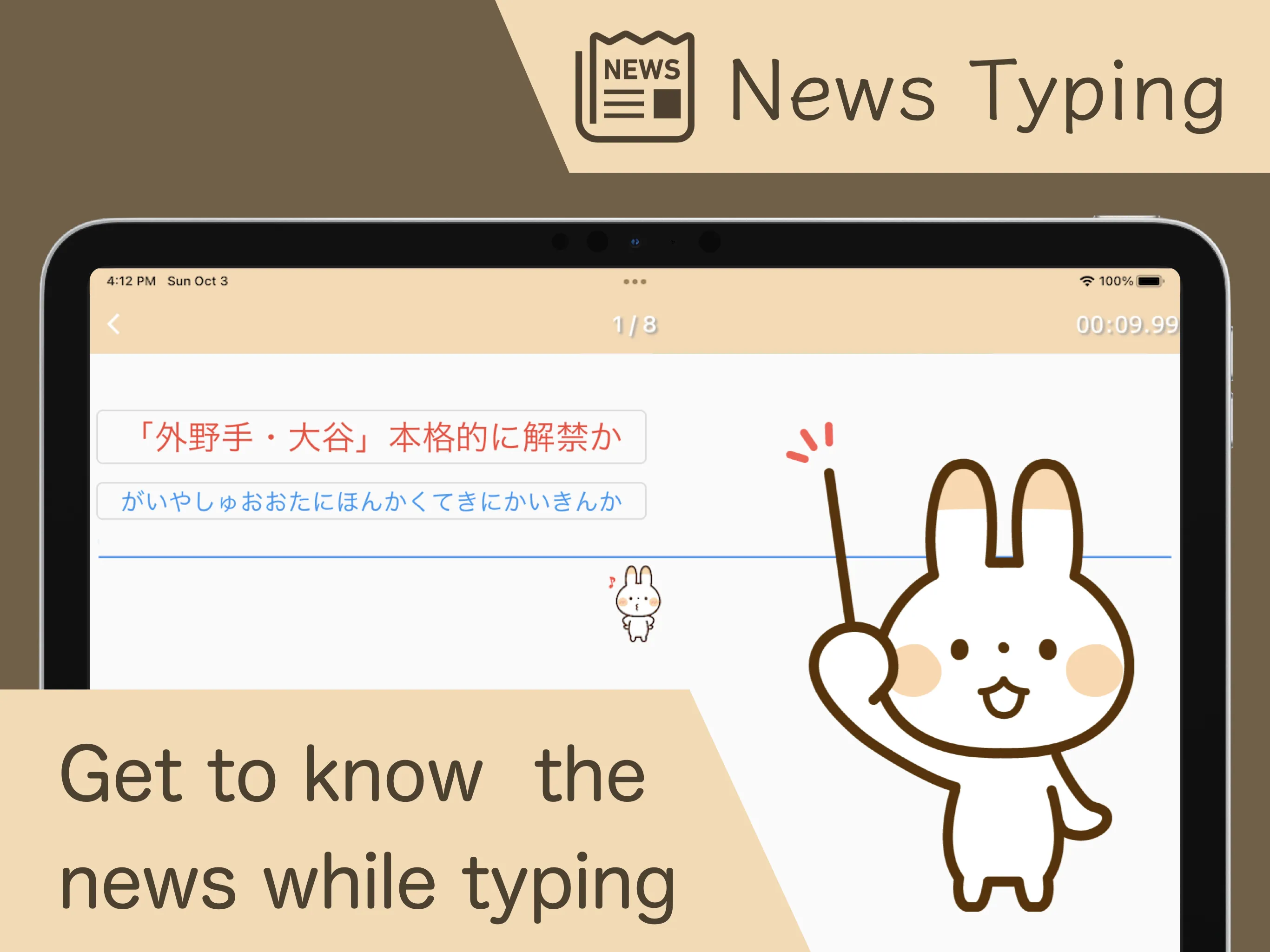Click the waving rabbit mascot icon
The height and width of the screenshot is (952, 1270).
pos(1000,700)
